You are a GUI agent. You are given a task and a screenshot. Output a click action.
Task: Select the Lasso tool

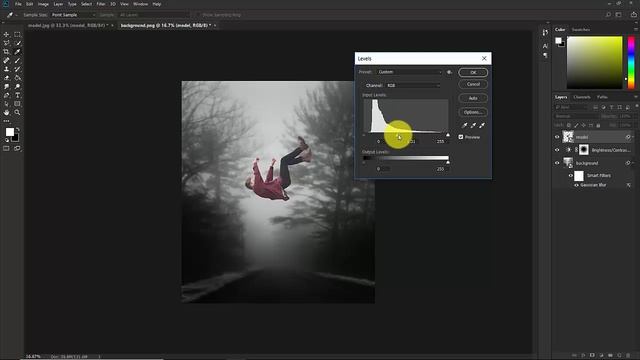(6, 43)
